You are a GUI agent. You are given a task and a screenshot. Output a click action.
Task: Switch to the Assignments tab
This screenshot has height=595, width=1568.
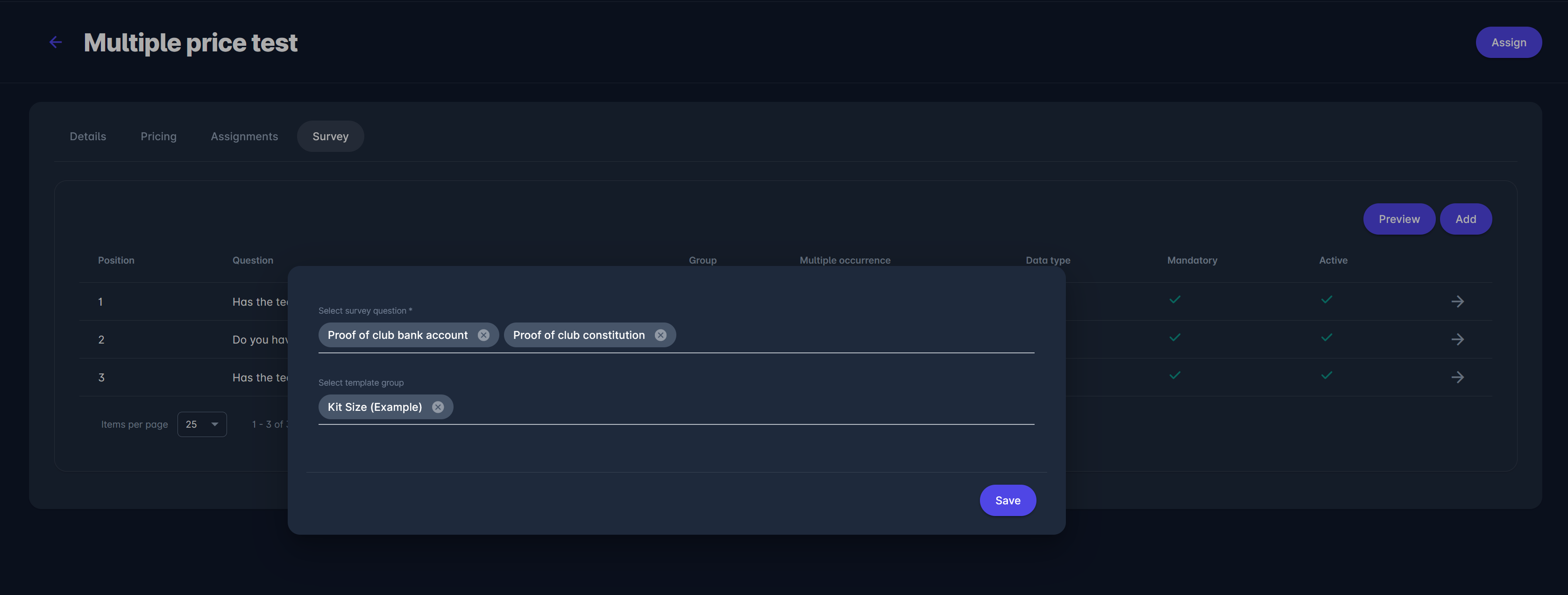click(244, 136)
